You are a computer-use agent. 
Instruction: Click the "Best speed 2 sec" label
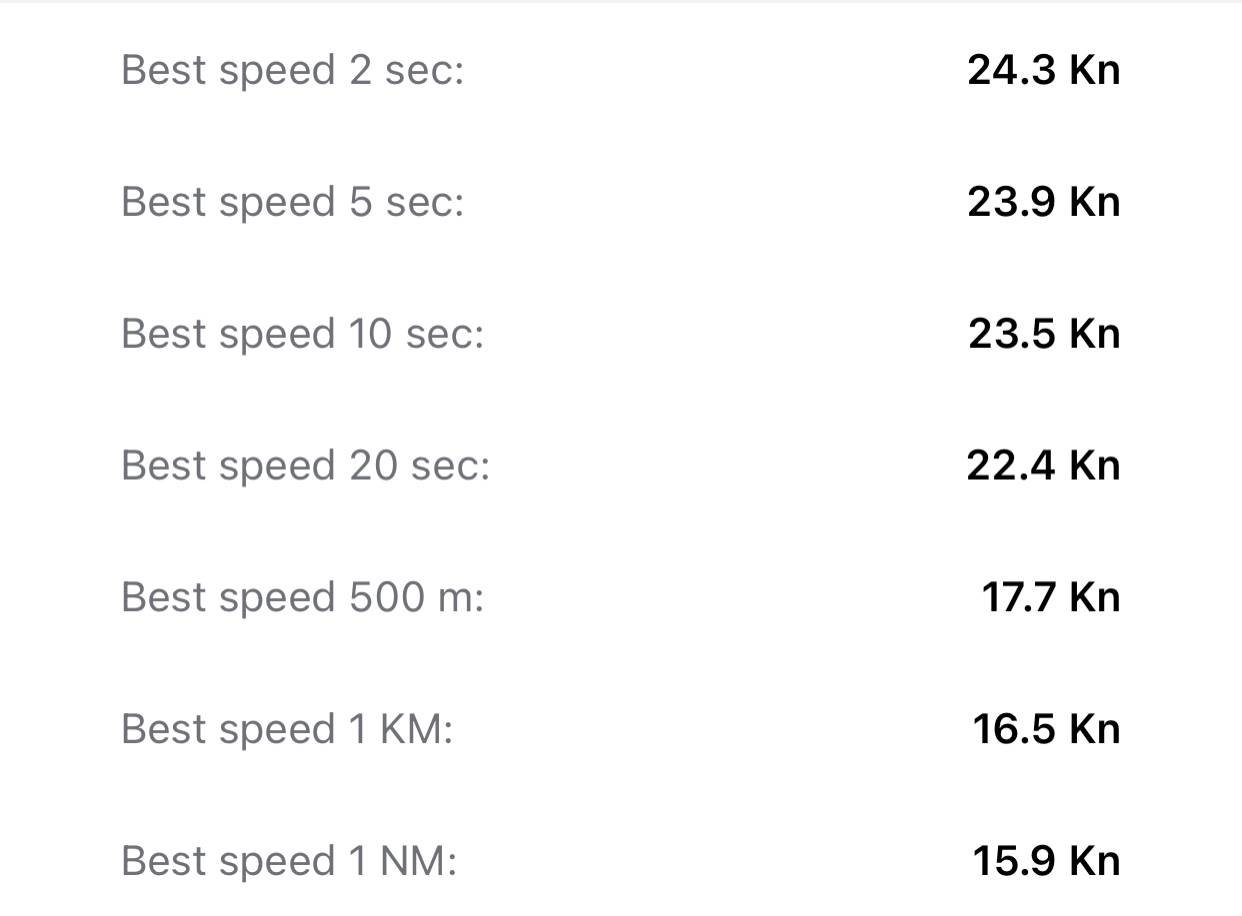tap(292, 71)
